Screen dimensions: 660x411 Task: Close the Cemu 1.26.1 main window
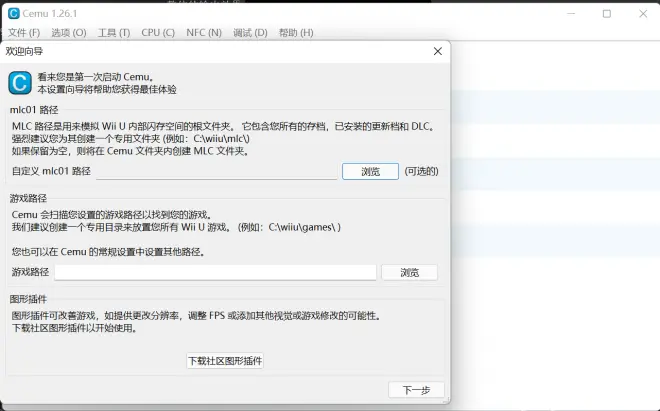click(x=643, y=13)
